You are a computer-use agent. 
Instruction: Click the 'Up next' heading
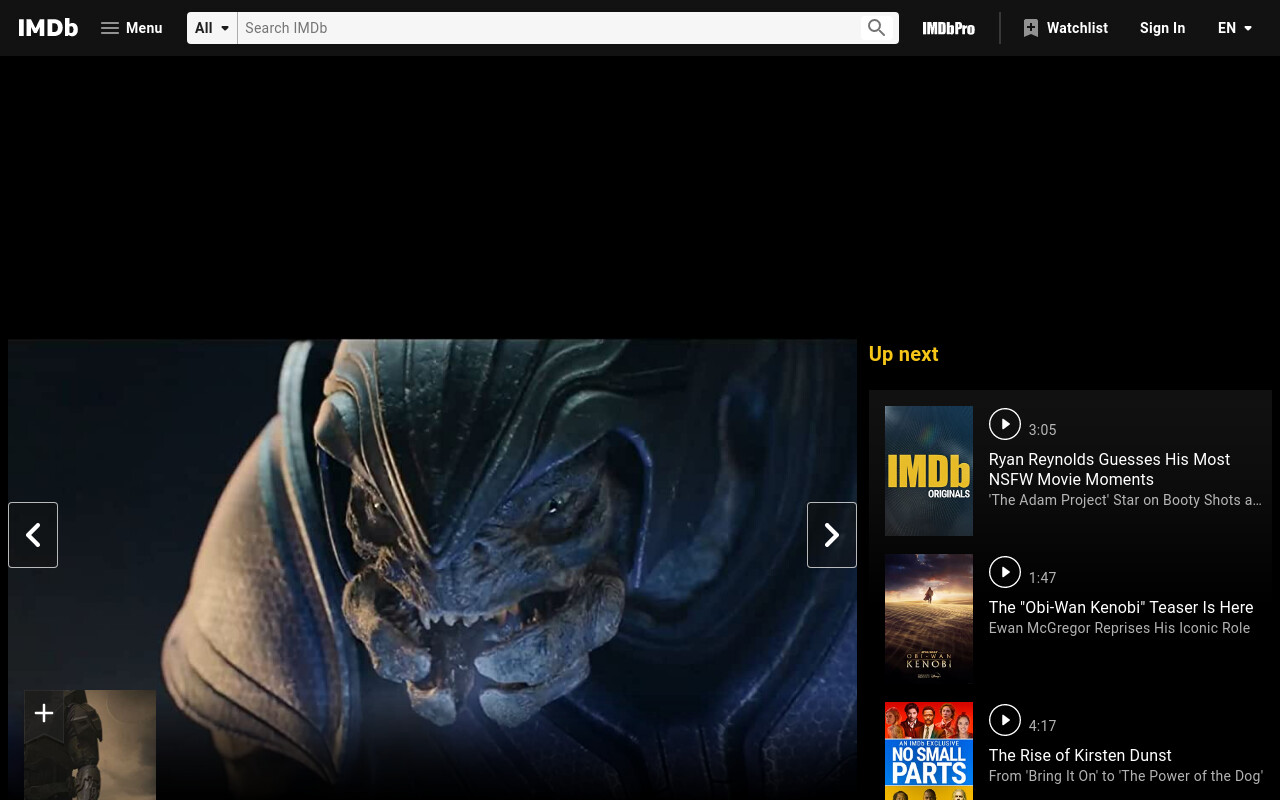tap(903, 354)
